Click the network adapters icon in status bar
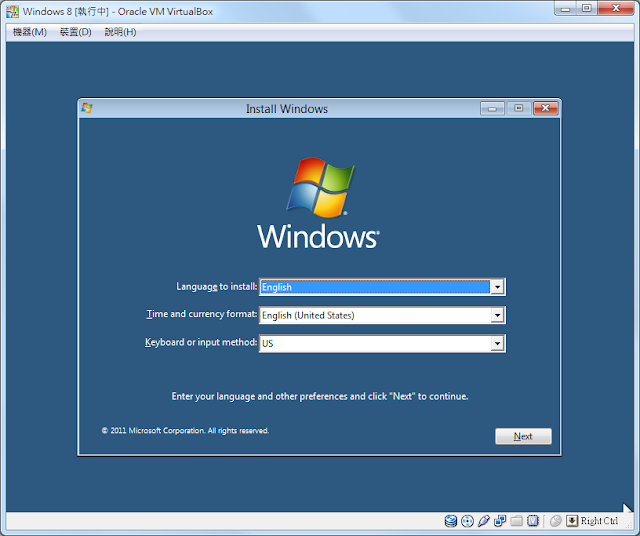This screenshot has height=536, width=640. (500, 521)
